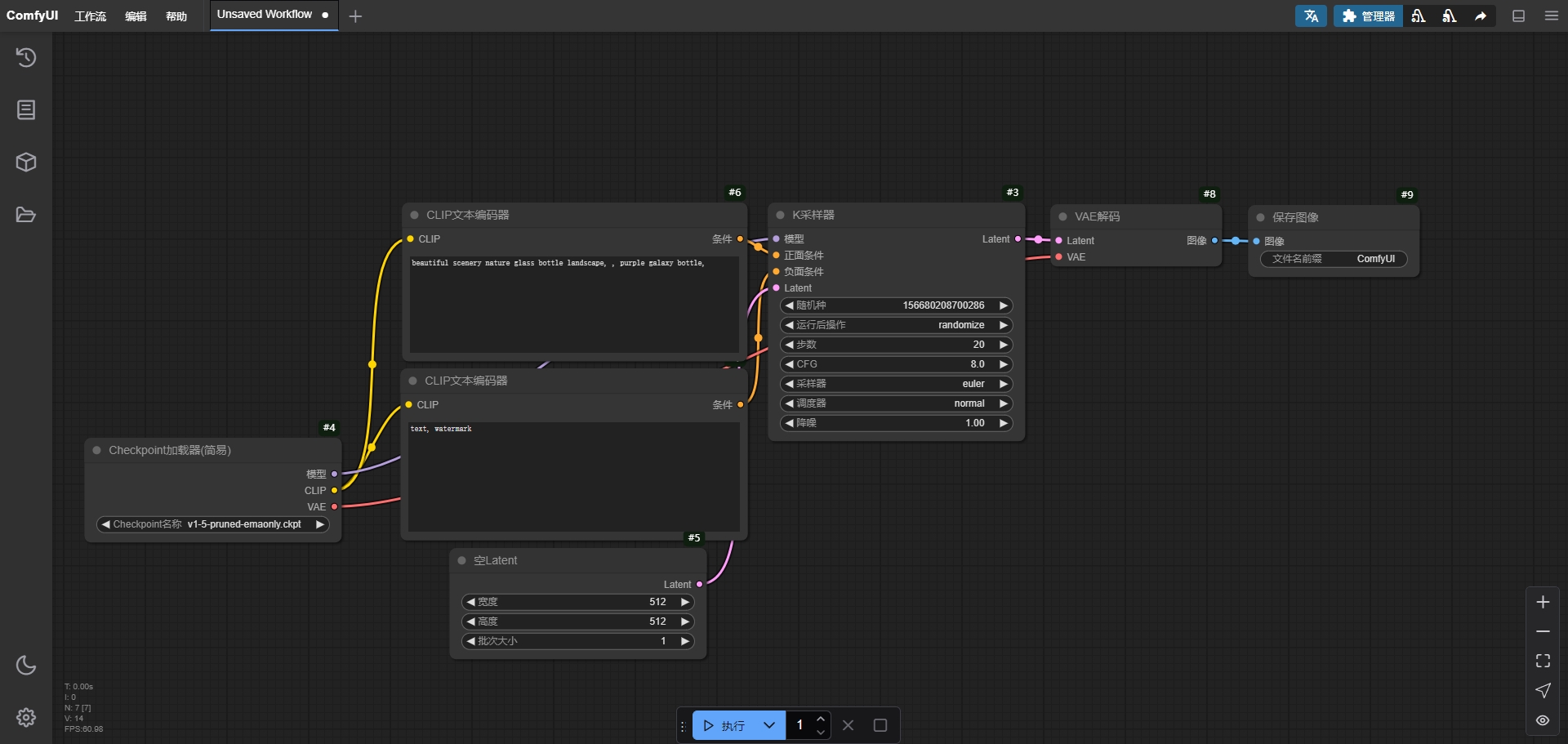The width and height of the screenshot is (1568, 744).
Task: Open the hamburger menu at top right
Action: [1552, 16]
